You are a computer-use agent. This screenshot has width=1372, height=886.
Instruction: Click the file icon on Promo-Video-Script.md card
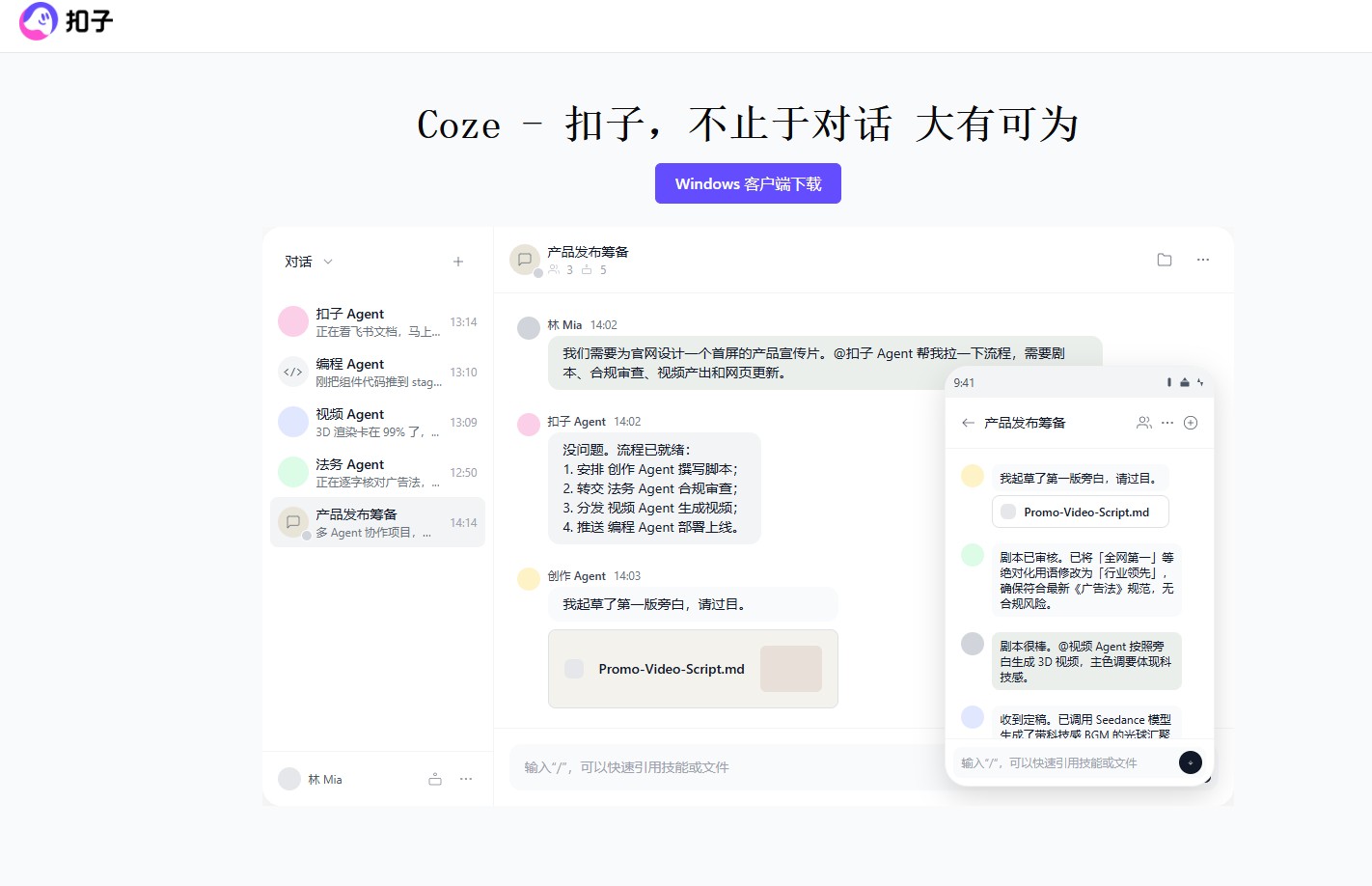coord(574,669)
